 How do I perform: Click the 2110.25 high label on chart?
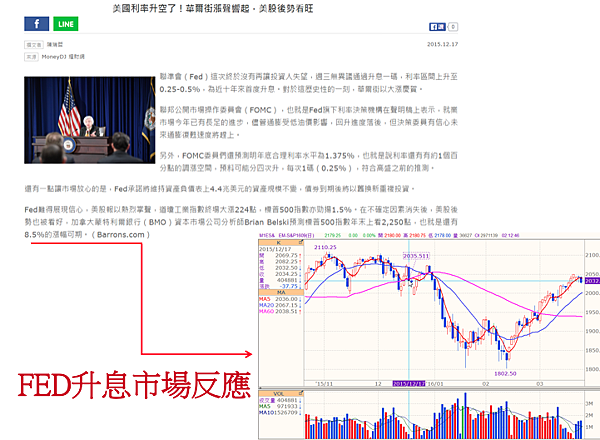pos(325,248)
